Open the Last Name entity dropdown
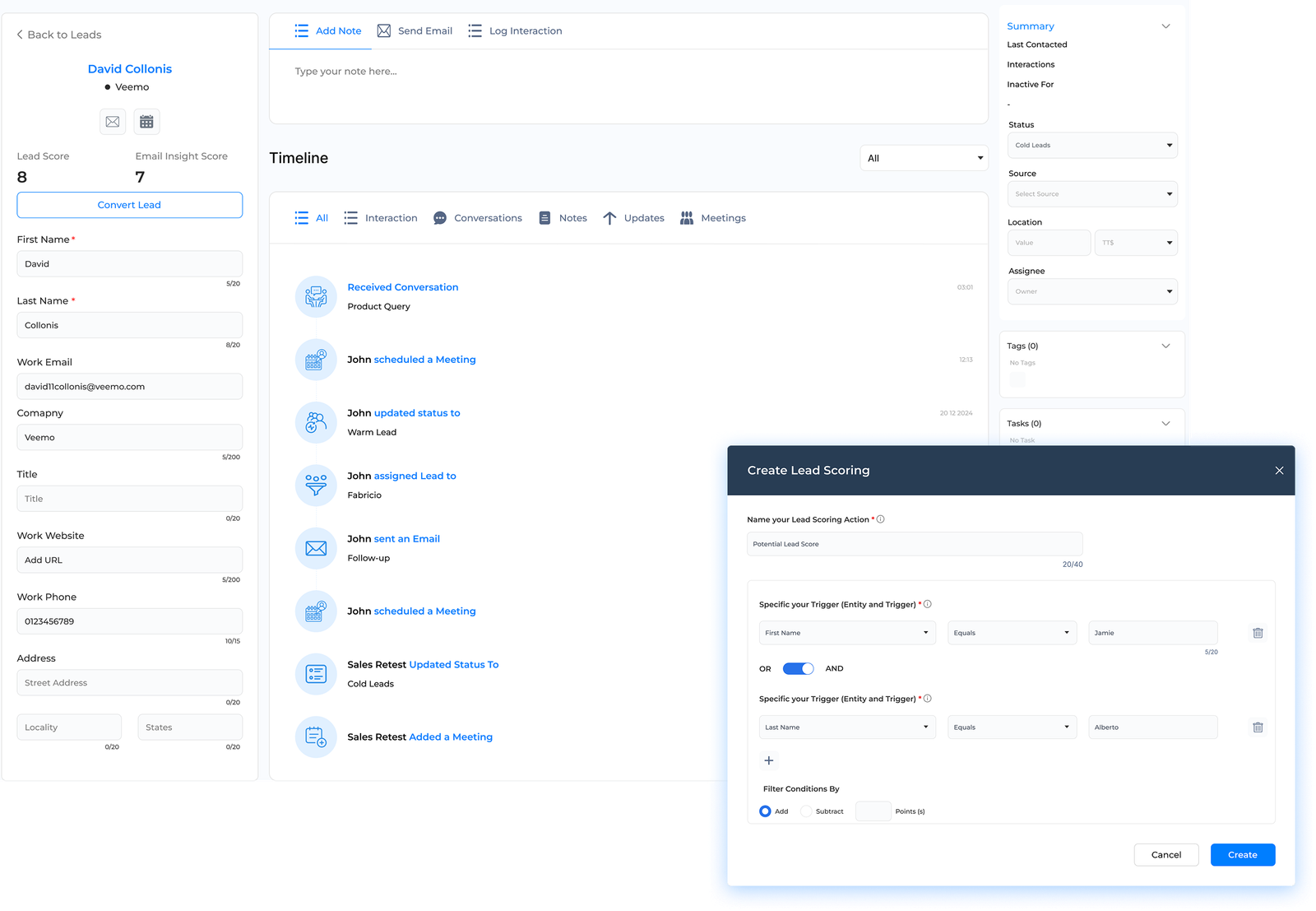Screen dimensions: 1316x911 tap(847, 727)
